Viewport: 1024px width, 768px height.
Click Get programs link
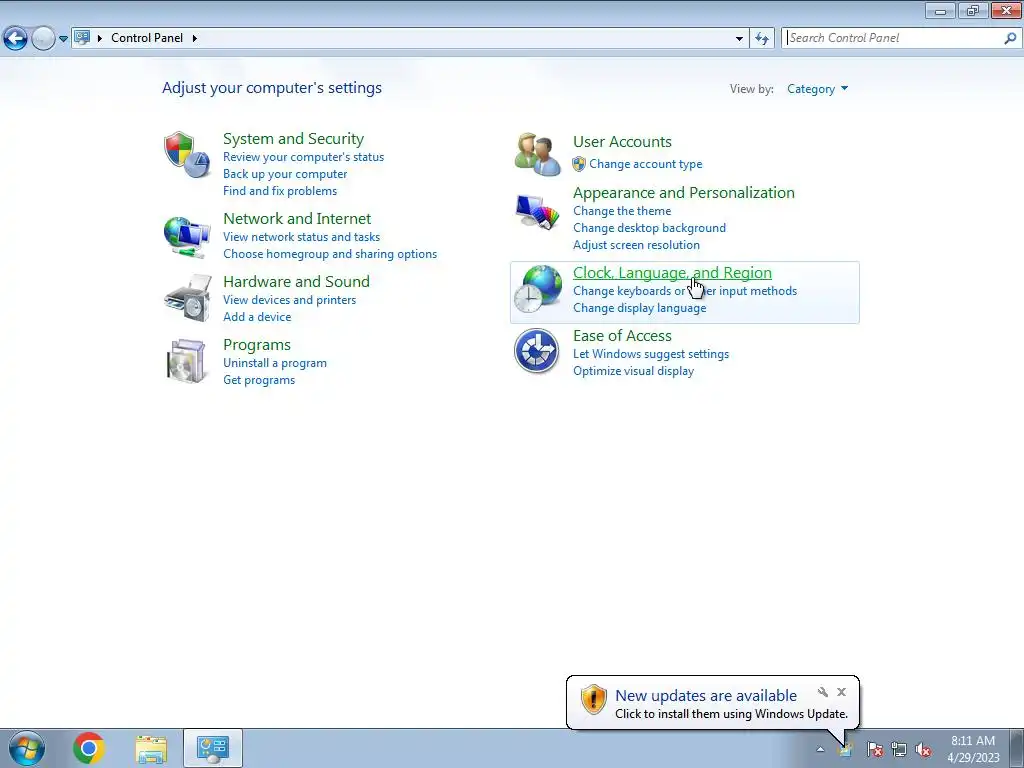(x=259, y=380)
